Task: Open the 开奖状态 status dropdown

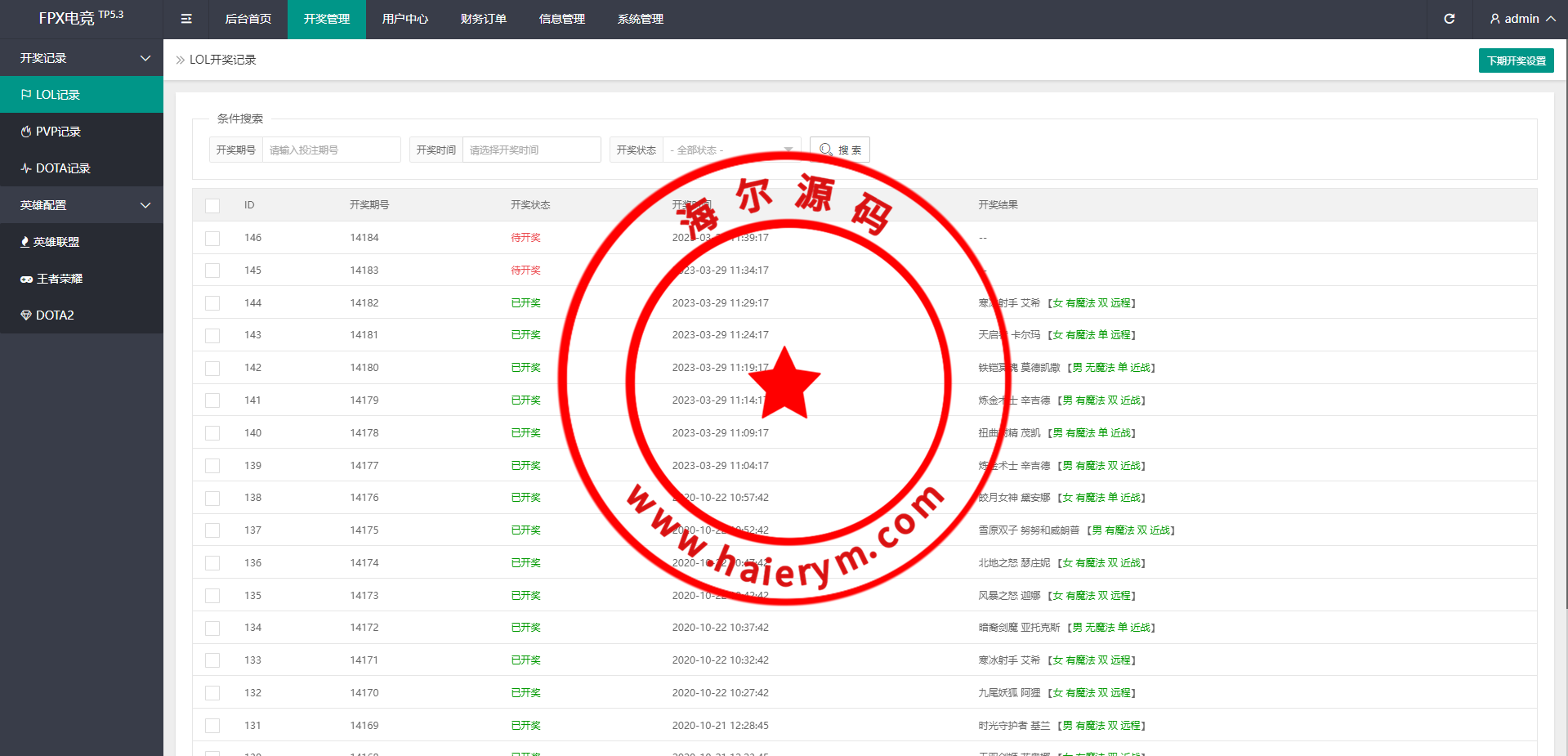Action: 730,150
